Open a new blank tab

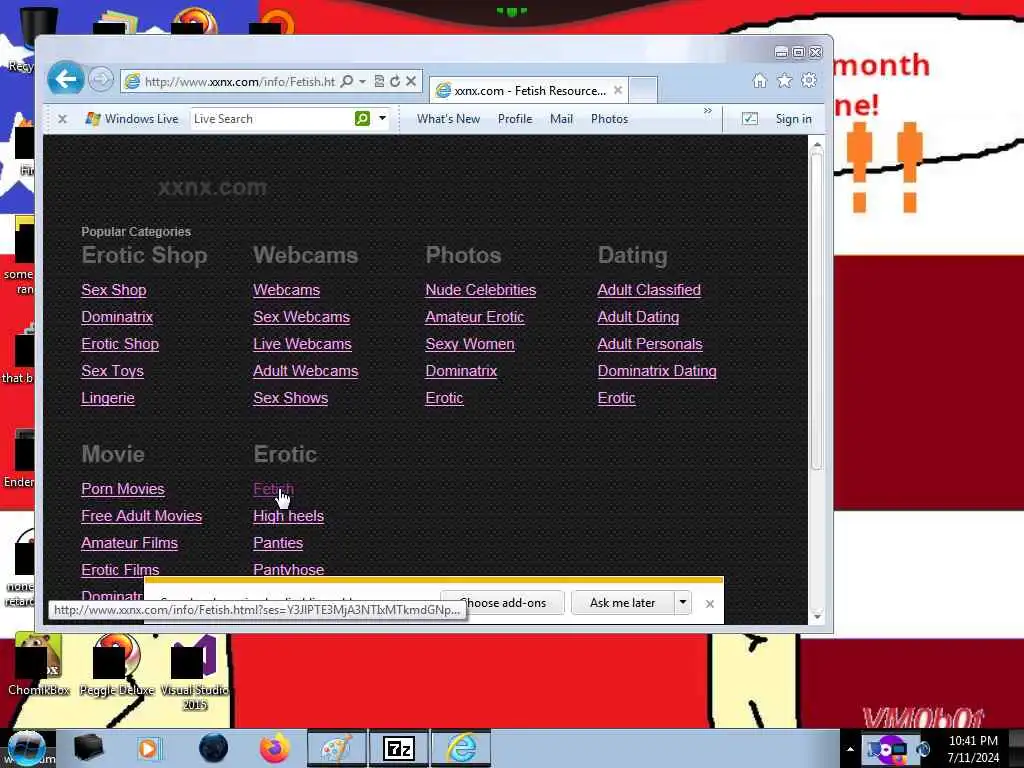[643, 90]
